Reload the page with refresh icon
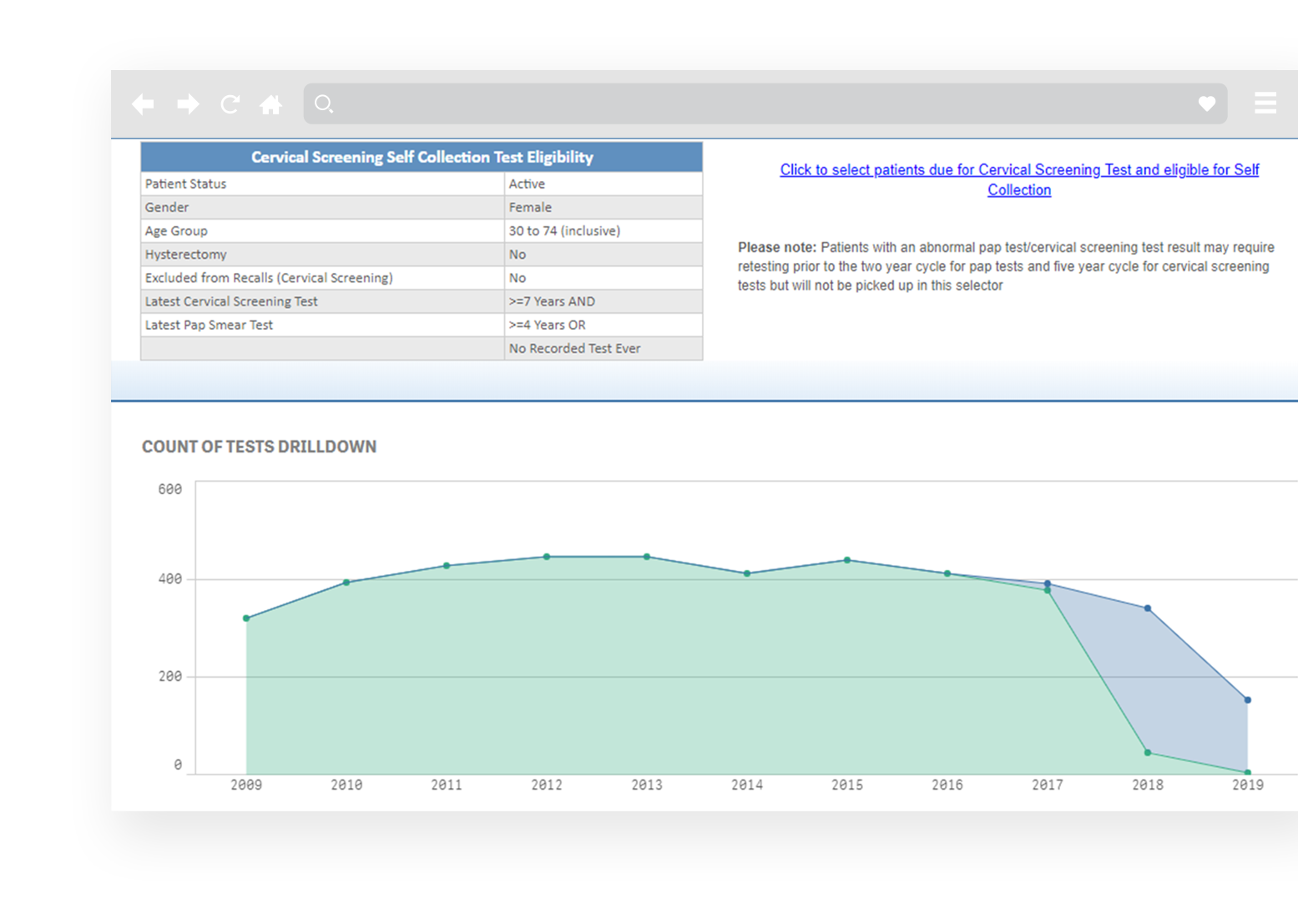 tap(230, 104)
